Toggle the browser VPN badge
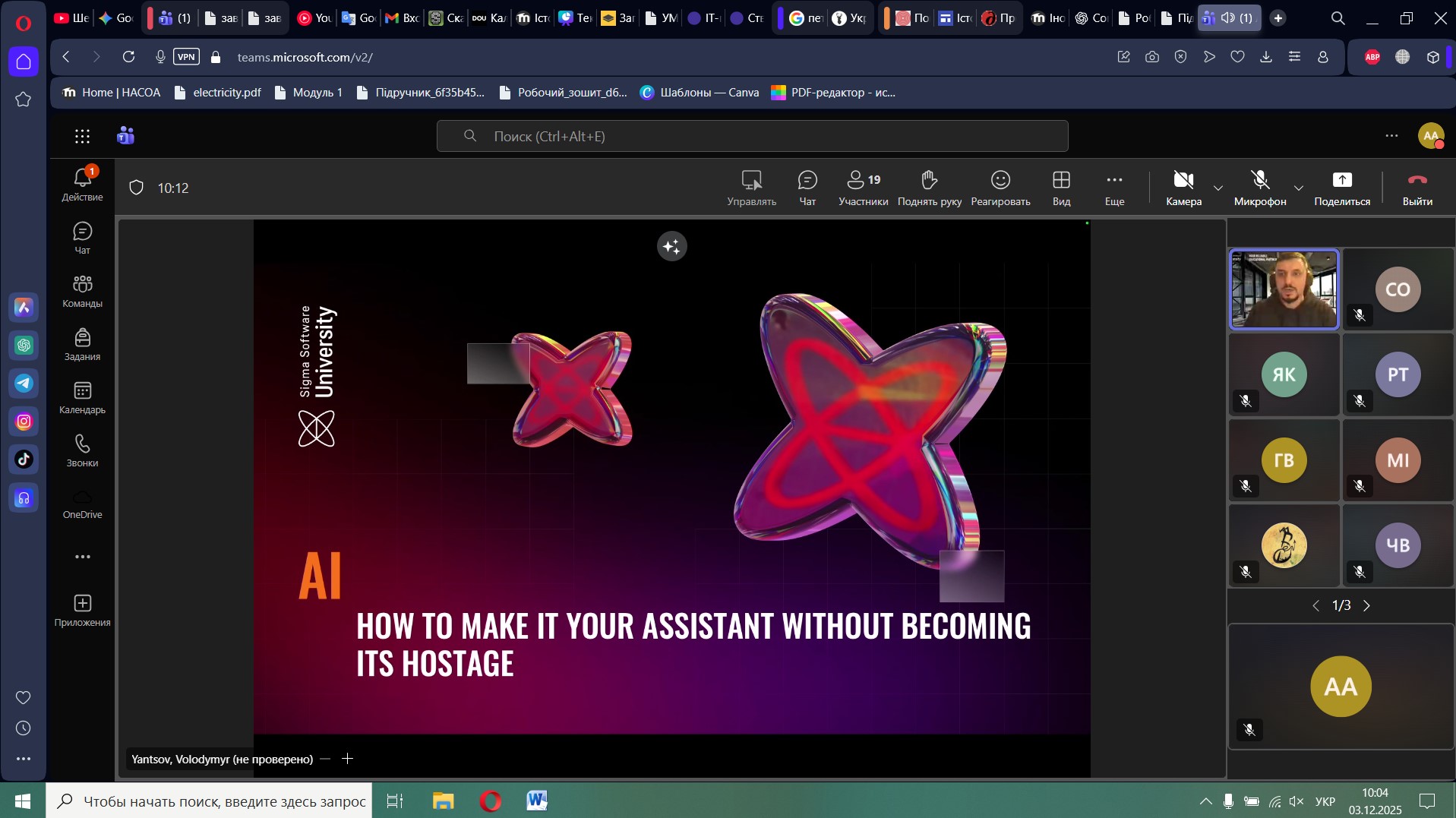This screenshot has width=1456, height=818. [x=186, y=57]
